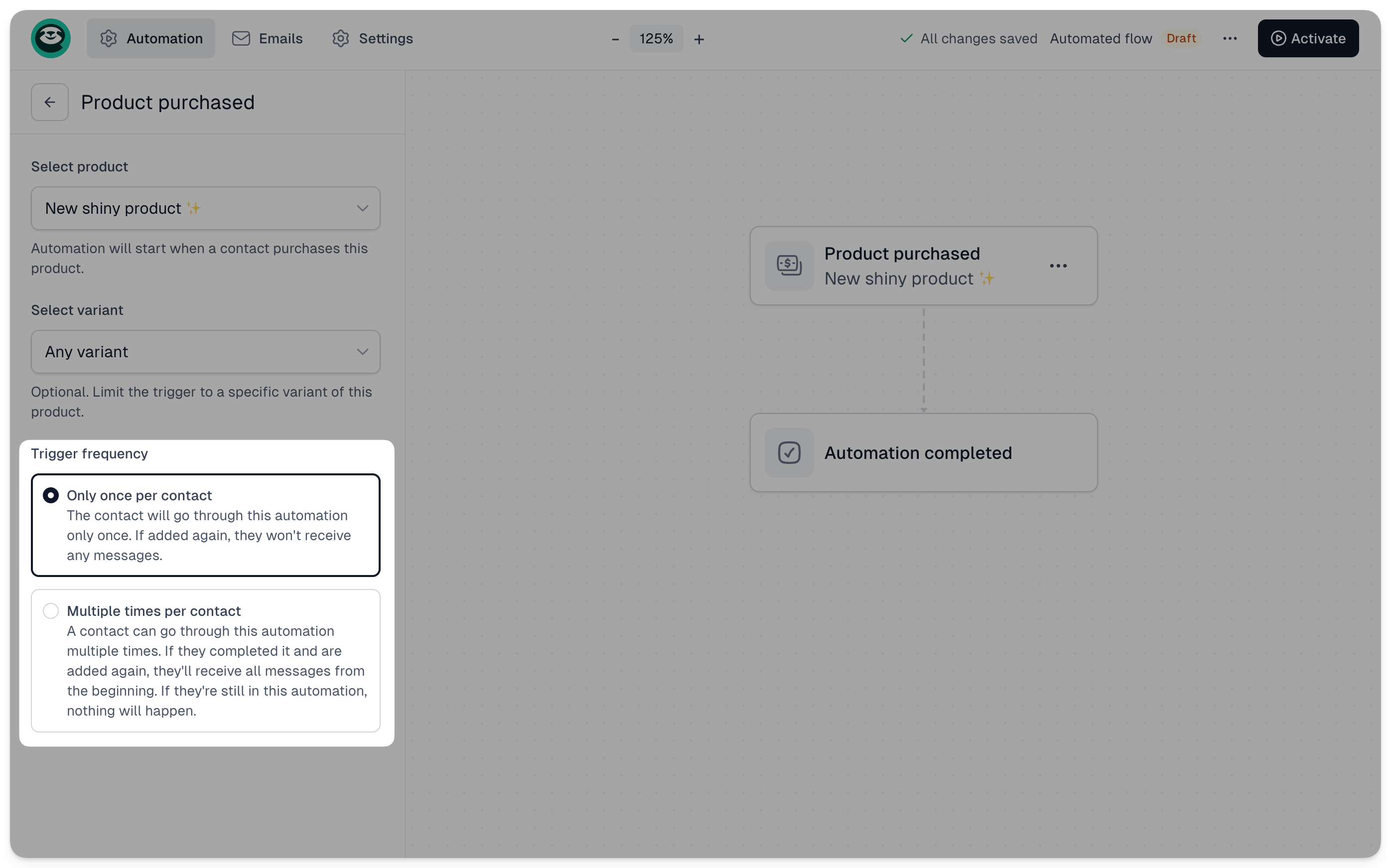This screenshot has height=868, width=1391.
Task: Click the Product purchased panel heading
Action: point(167,102)
